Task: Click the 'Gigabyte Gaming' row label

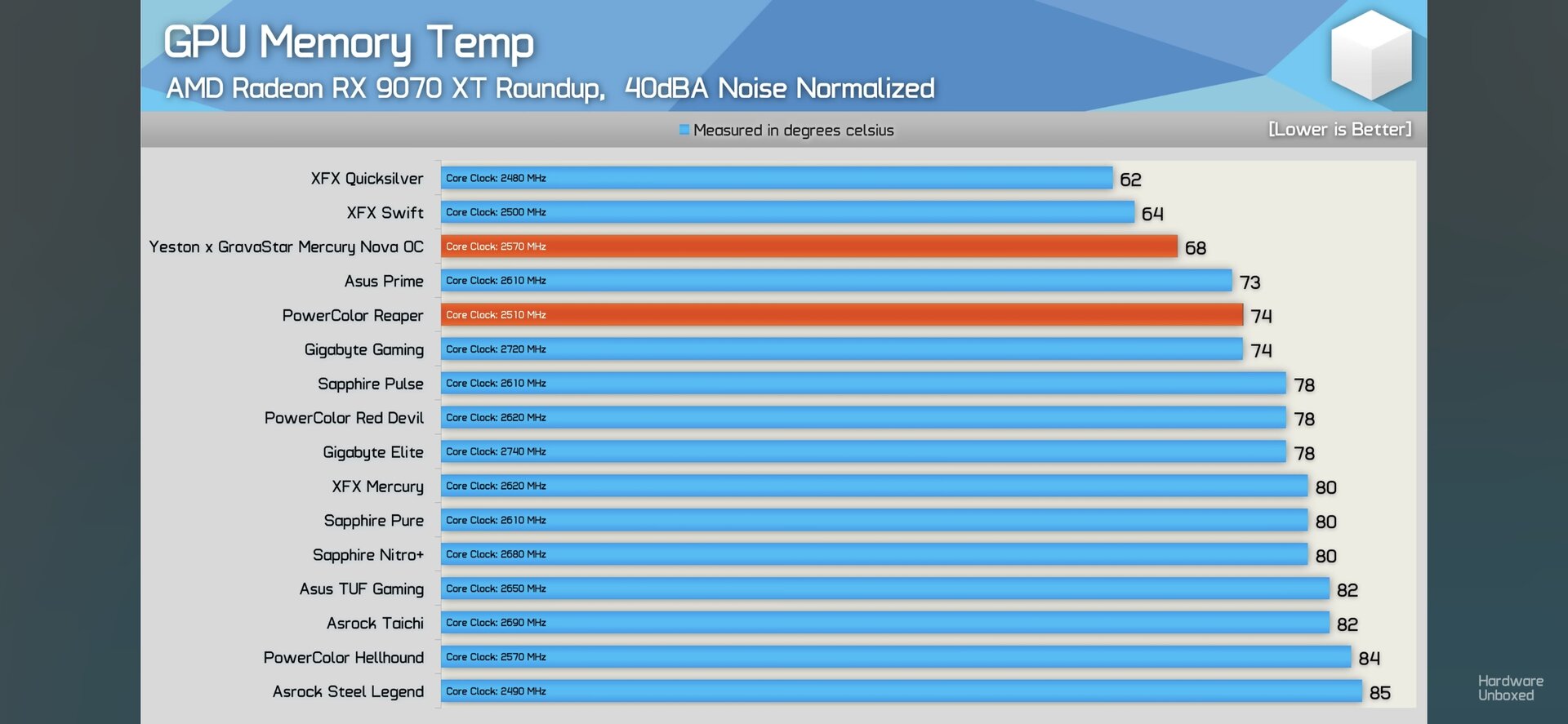Action: click(x=364, y=350)
